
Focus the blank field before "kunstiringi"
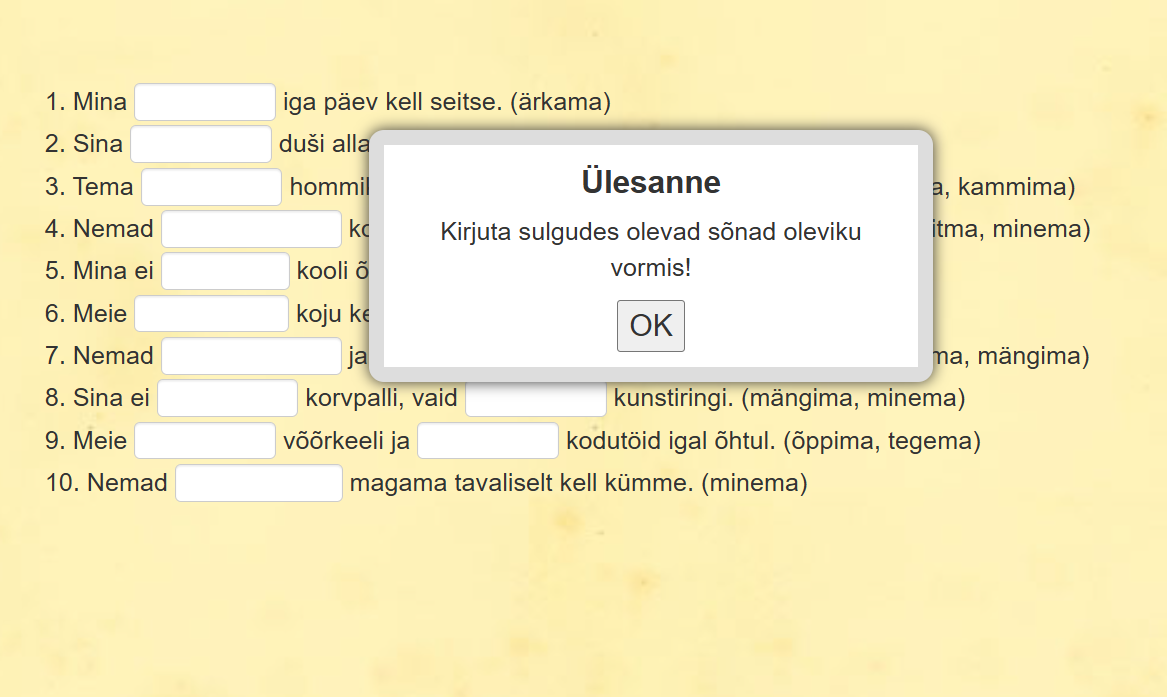[x=536, y=398]
